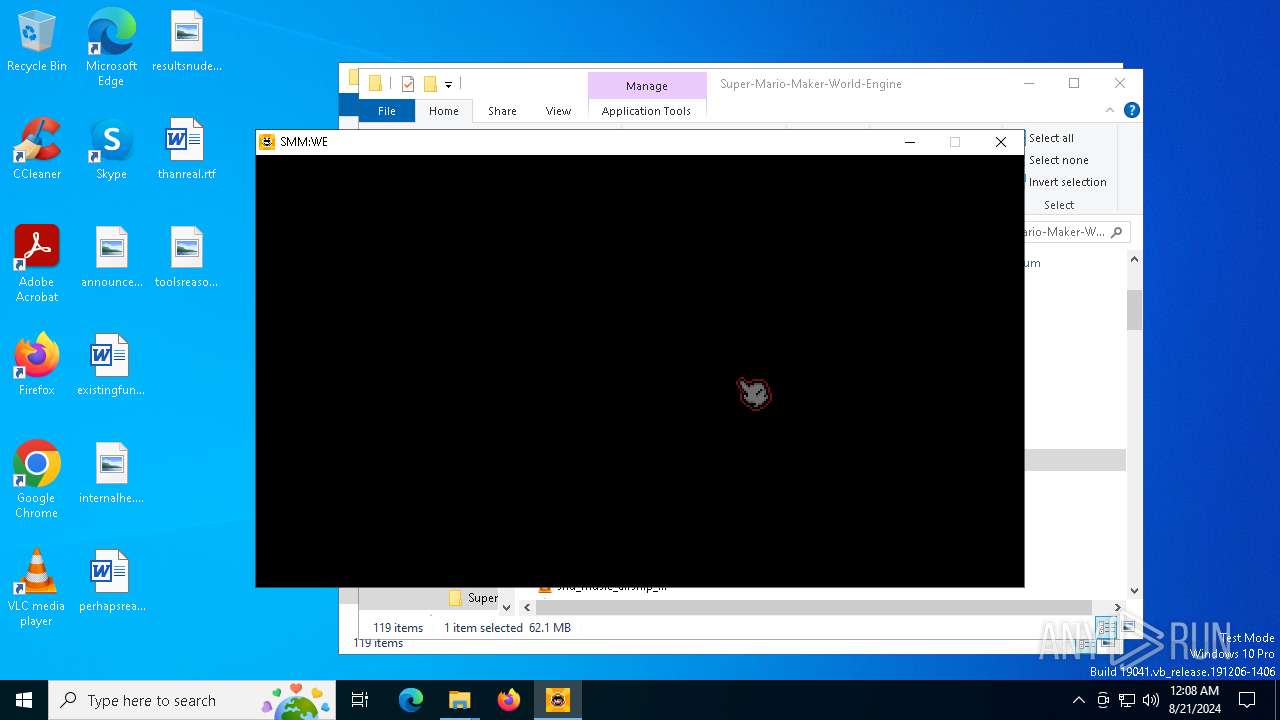Viewport: 1280px width, 720px height.
Task: Open the notification center icon
Action: click(x=1247, y=700)
